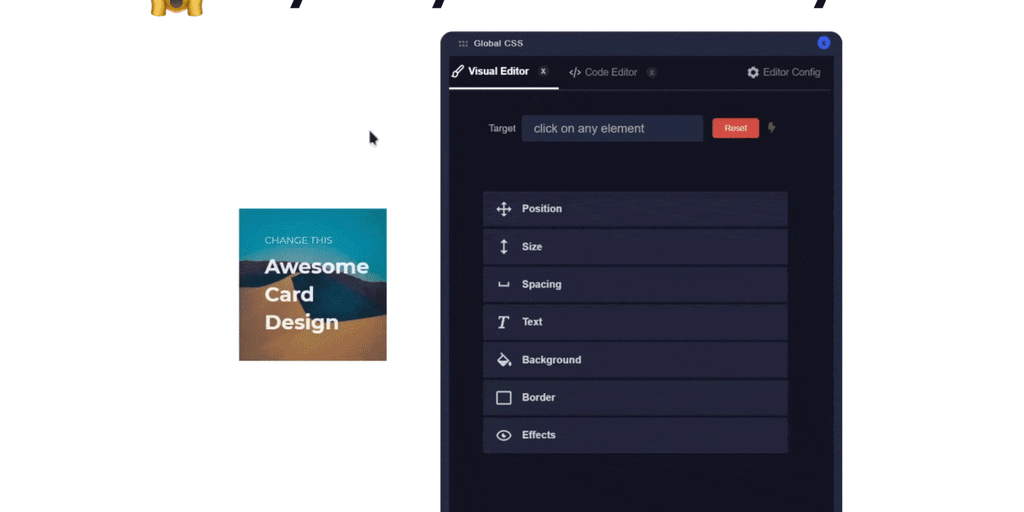Click the Visual Editor brush icon
Image resolution: width=1024 pixels, height=512 pixels.
[x=458, y=72]
